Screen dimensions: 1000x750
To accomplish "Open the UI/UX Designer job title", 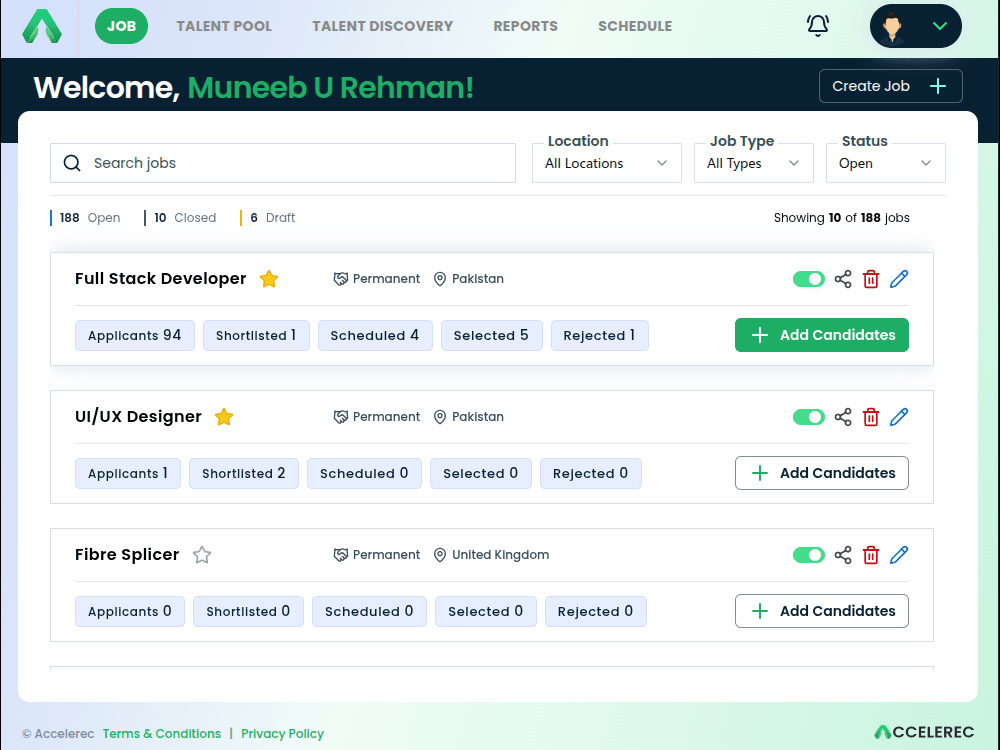I will [x=138, y=416].
